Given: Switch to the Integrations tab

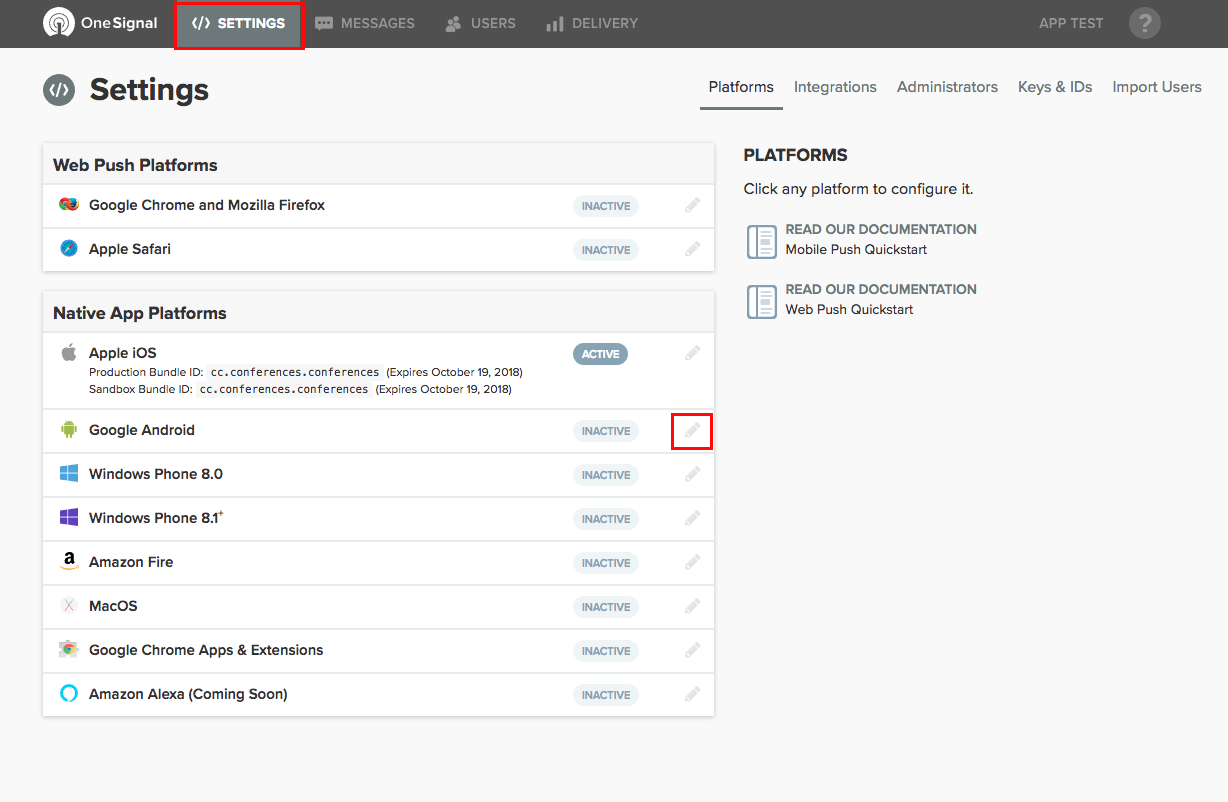Looking at the screenshot, I should (x=835, y=87).
